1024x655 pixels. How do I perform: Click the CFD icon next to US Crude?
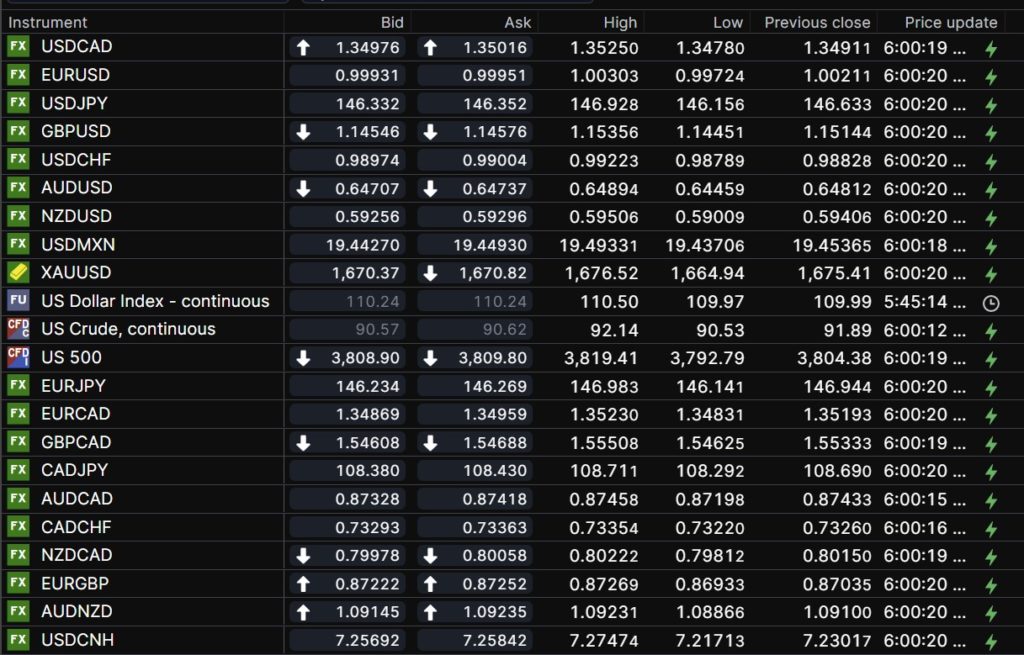tap(18, 329)
